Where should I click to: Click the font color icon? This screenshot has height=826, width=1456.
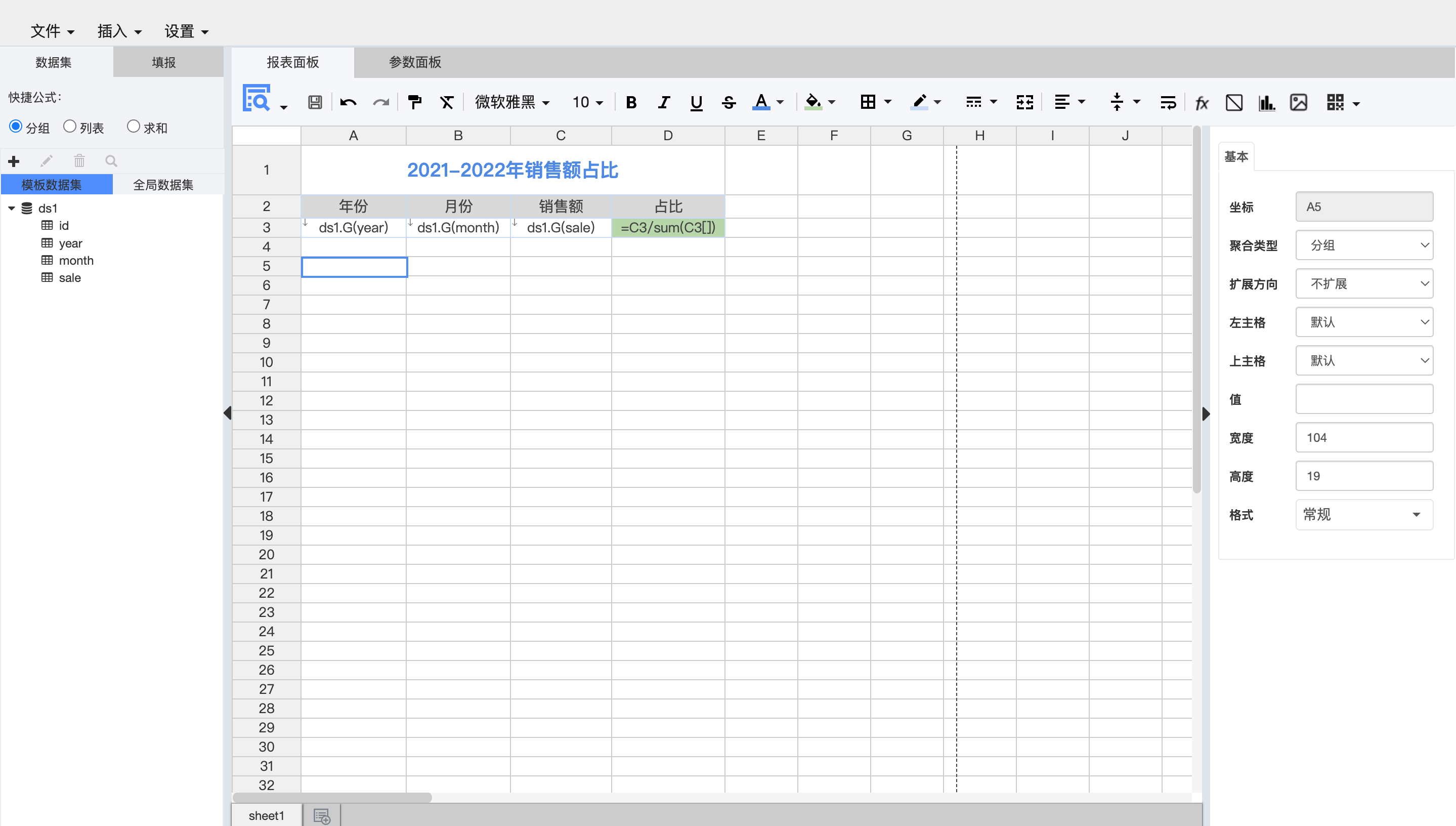761,102
